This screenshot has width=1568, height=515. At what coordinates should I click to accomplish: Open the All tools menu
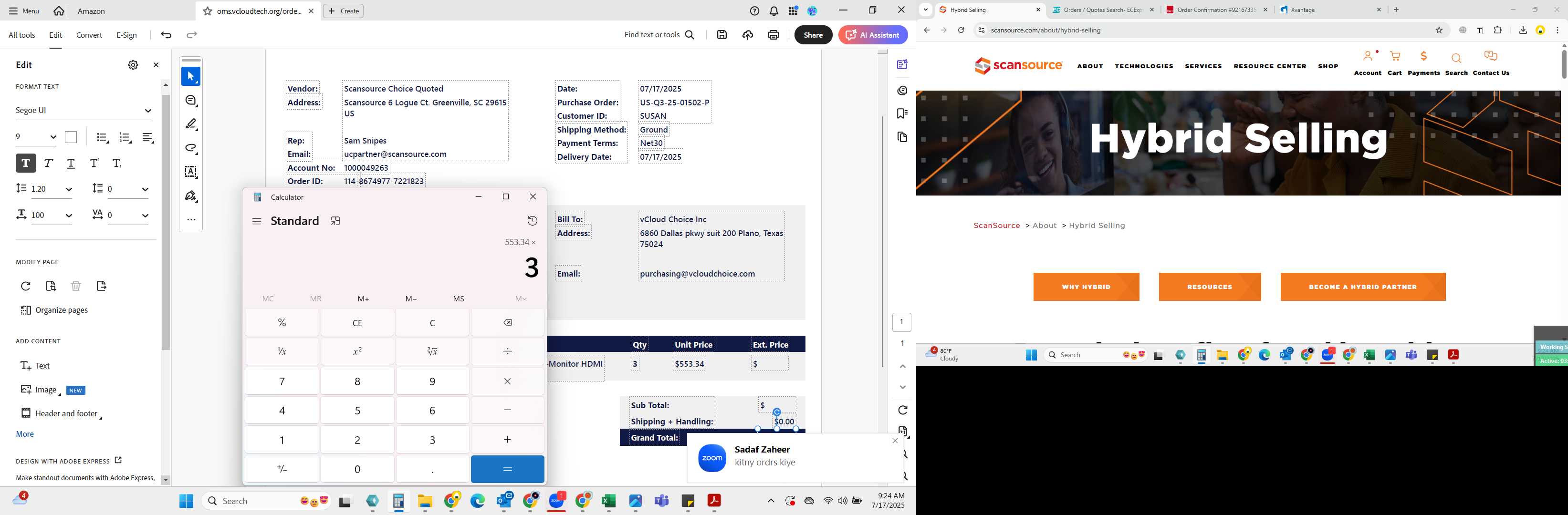pos(22,35)
